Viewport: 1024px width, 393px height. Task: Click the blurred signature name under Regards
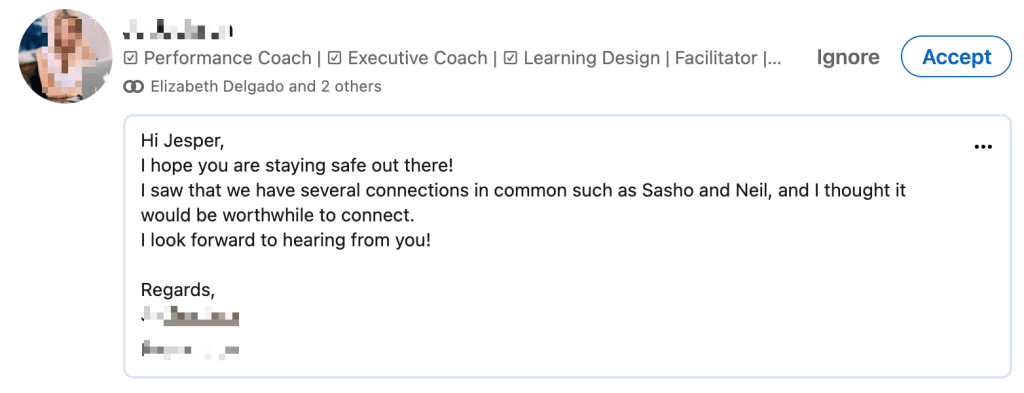[190, 317]
